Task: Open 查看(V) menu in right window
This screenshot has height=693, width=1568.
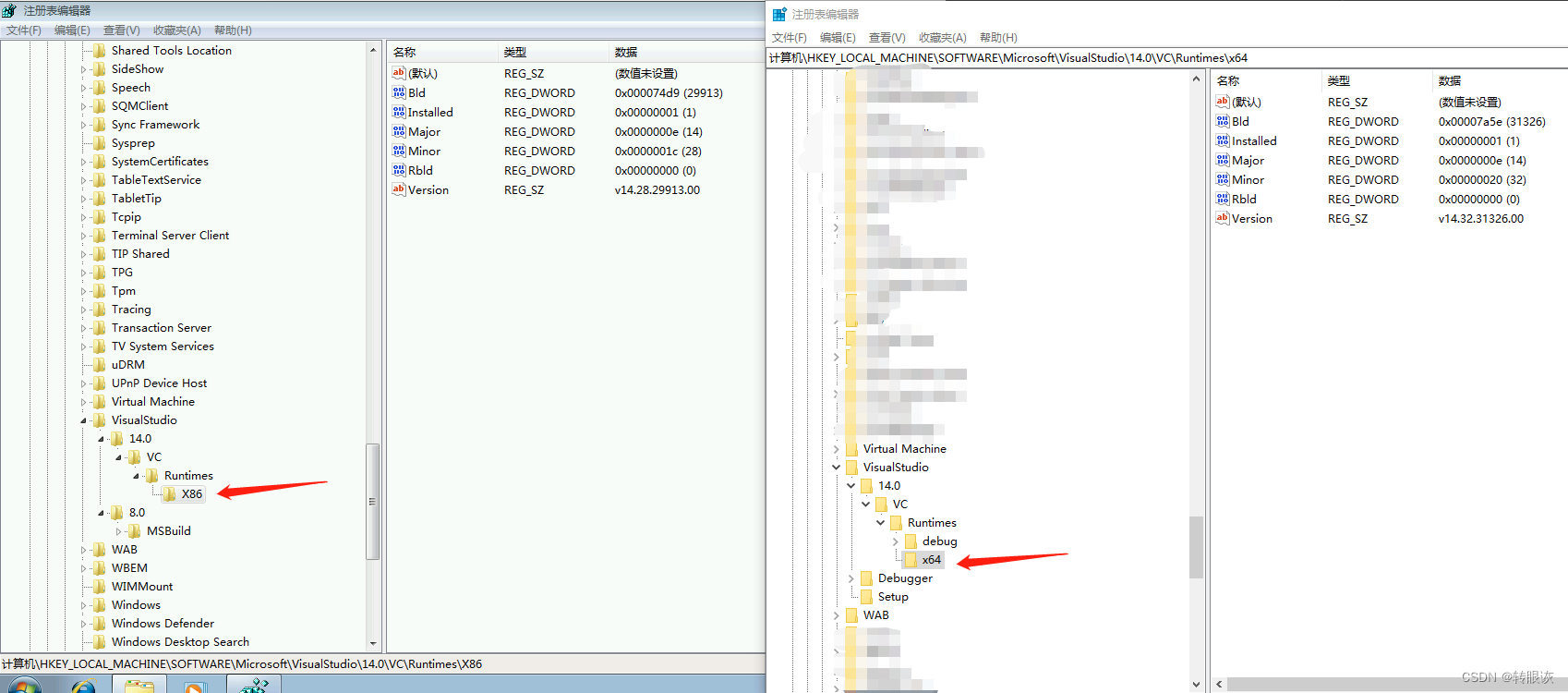Action: pyautogui.click(x=887, y=38)
